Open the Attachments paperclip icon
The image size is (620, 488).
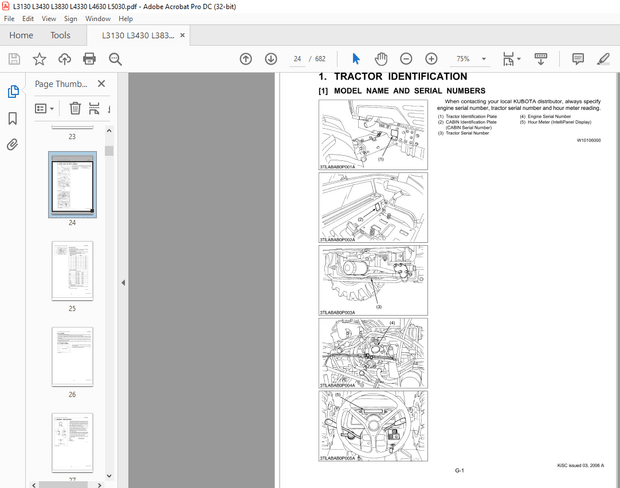(x=13, y=144)
